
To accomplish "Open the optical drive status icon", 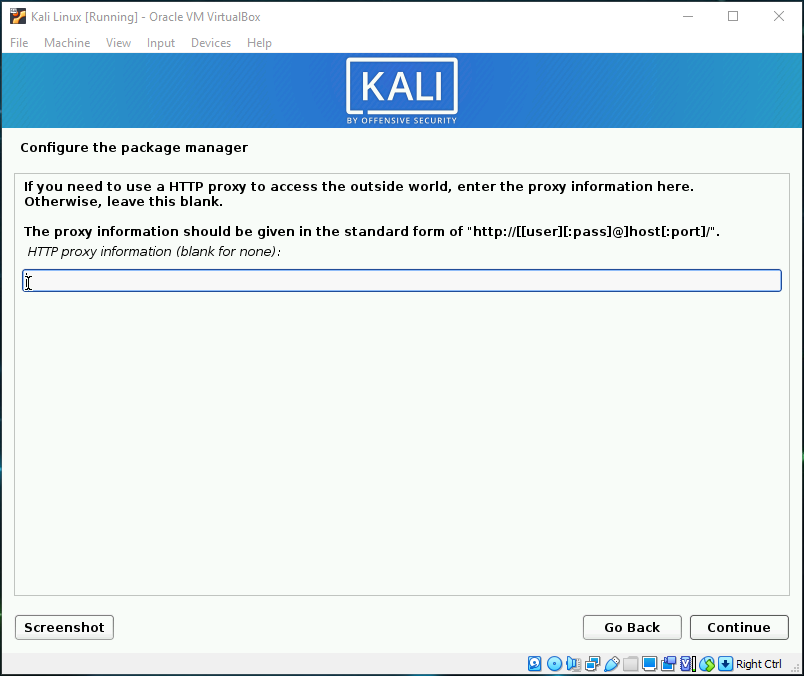I will [554, 664].
